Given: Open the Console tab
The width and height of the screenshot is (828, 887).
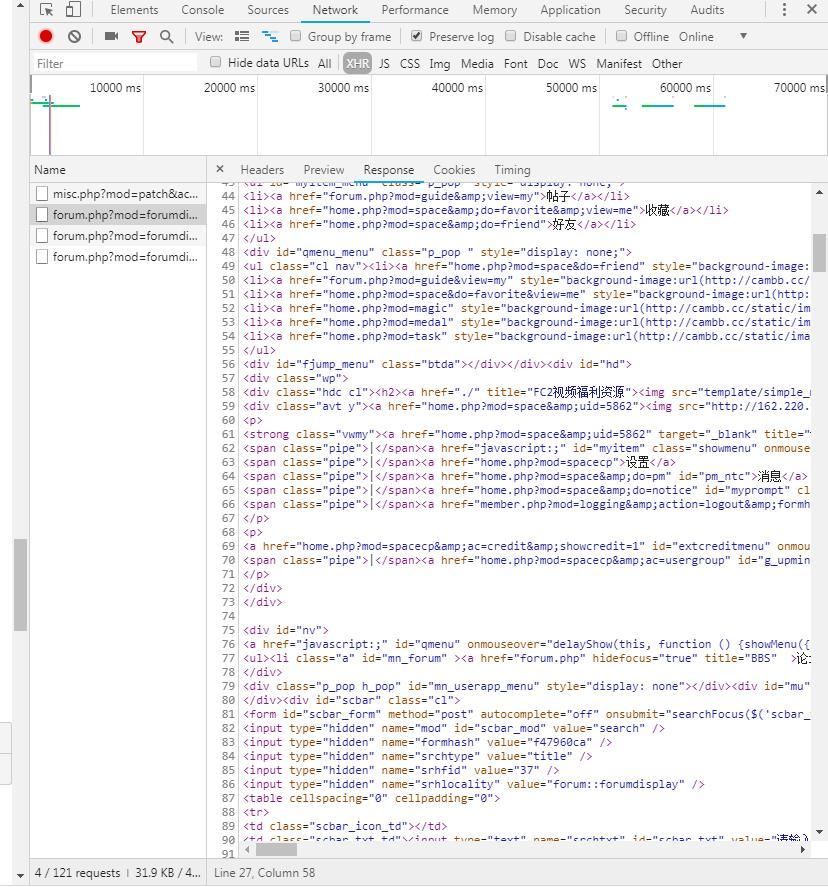Looking at the screenshot, I should click(202, 10).
